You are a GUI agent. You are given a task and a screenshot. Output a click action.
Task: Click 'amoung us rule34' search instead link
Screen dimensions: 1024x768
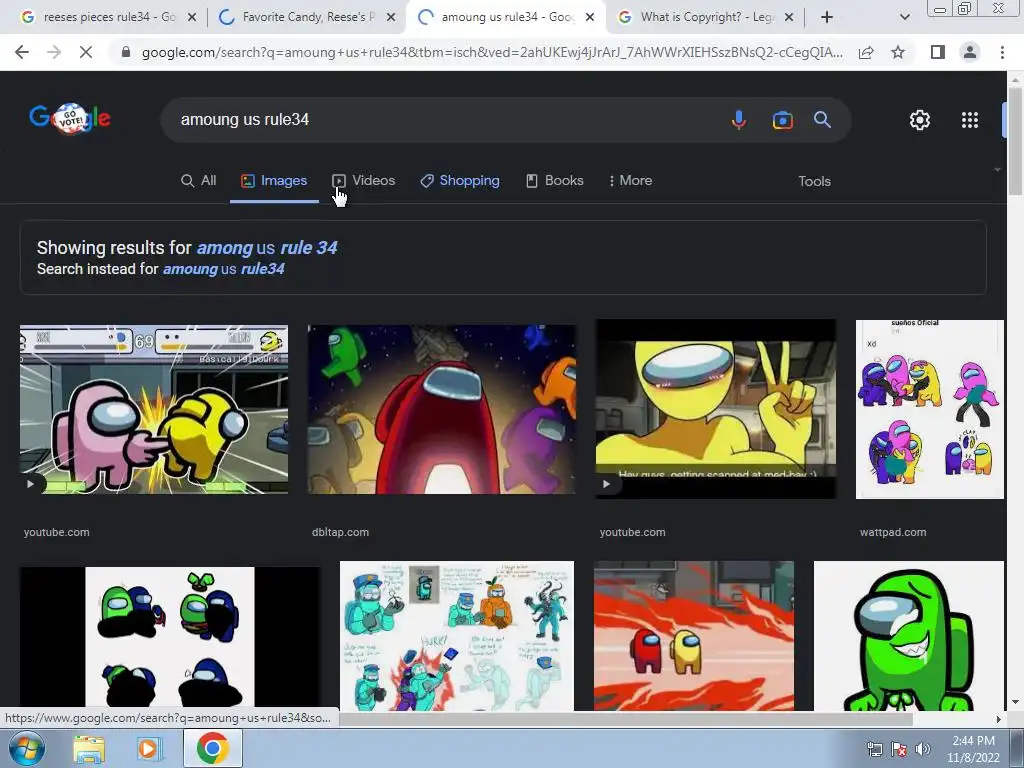click(x=223, y=269)
